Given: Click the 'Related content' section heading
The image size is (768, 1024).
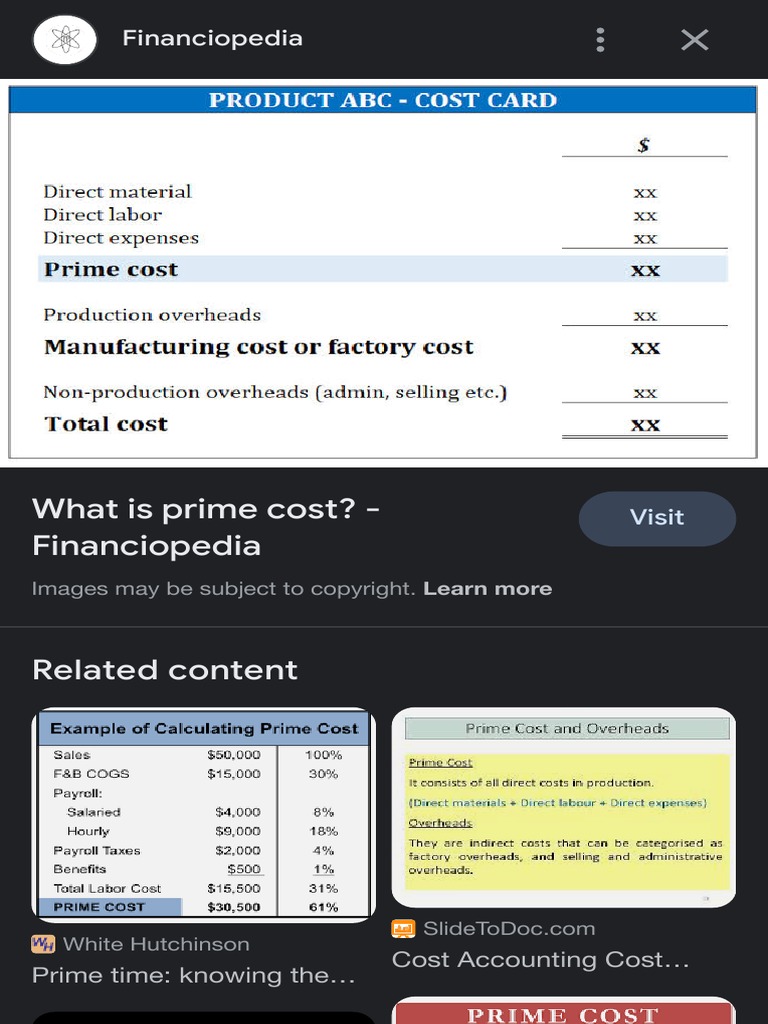Looking at the screenshot, I should click(x=165, y=670).
